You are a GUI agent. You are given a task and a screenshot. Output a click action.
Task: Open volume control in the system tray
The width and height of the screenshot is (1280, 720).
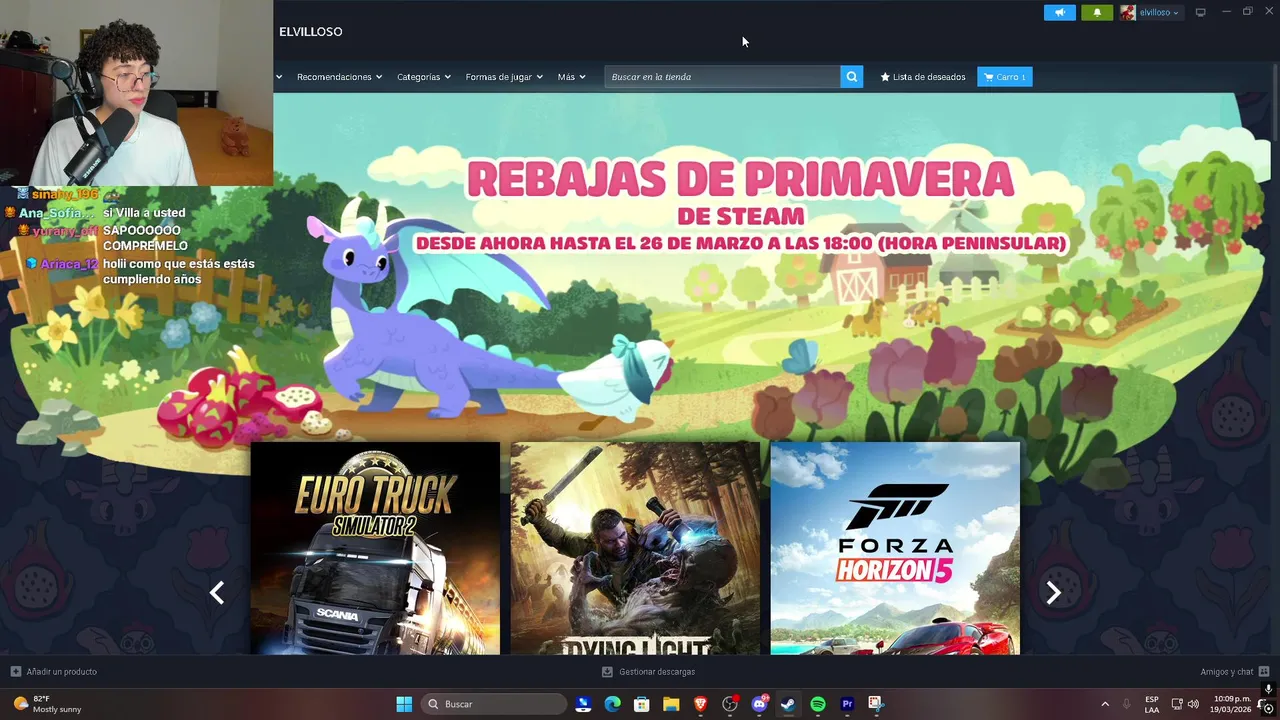click(x=1193, y=704)
